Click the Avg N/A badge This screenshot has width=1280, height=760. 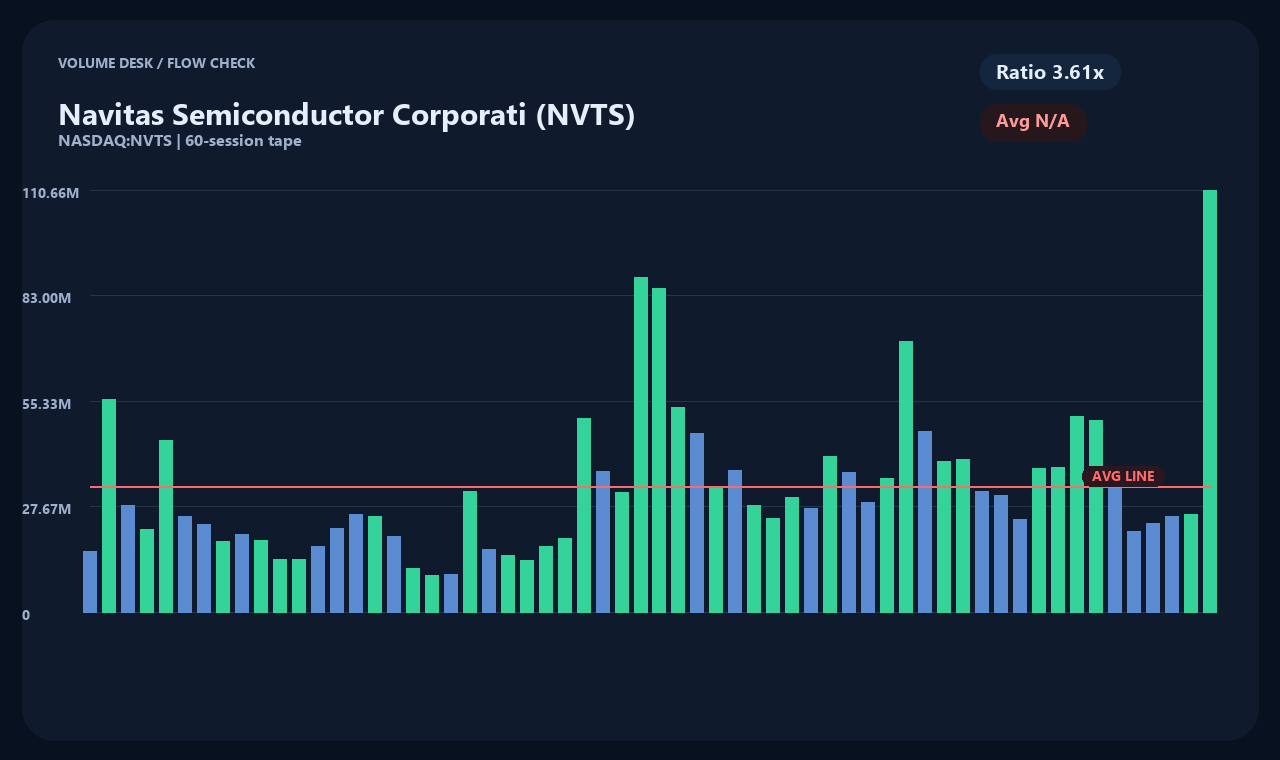1033,122
